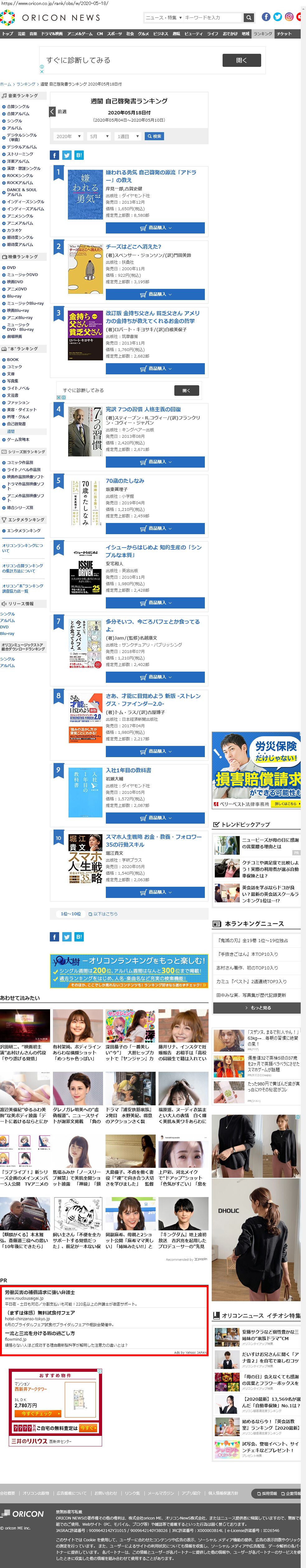306x1568 pixels.
Task: Expand the ストリーミング plus icon
Action: [x=3, y=154]
